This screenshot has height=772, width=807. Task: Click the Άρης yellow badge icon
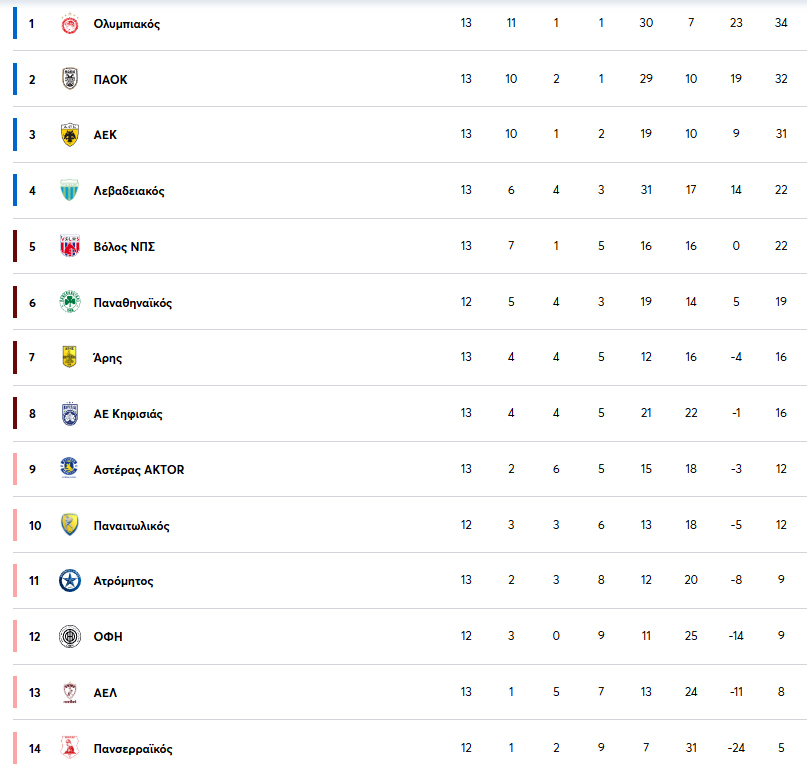click(69, 358)
